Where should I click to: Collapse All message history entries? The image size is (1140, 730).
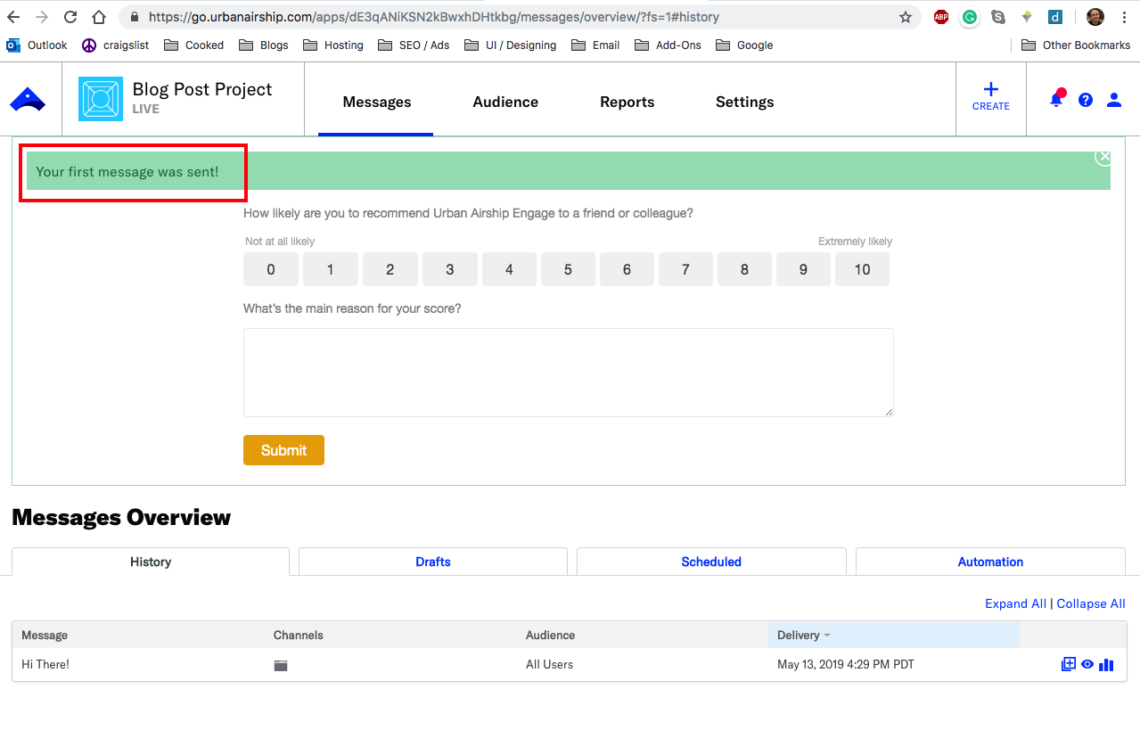(x=1090, y=603)
